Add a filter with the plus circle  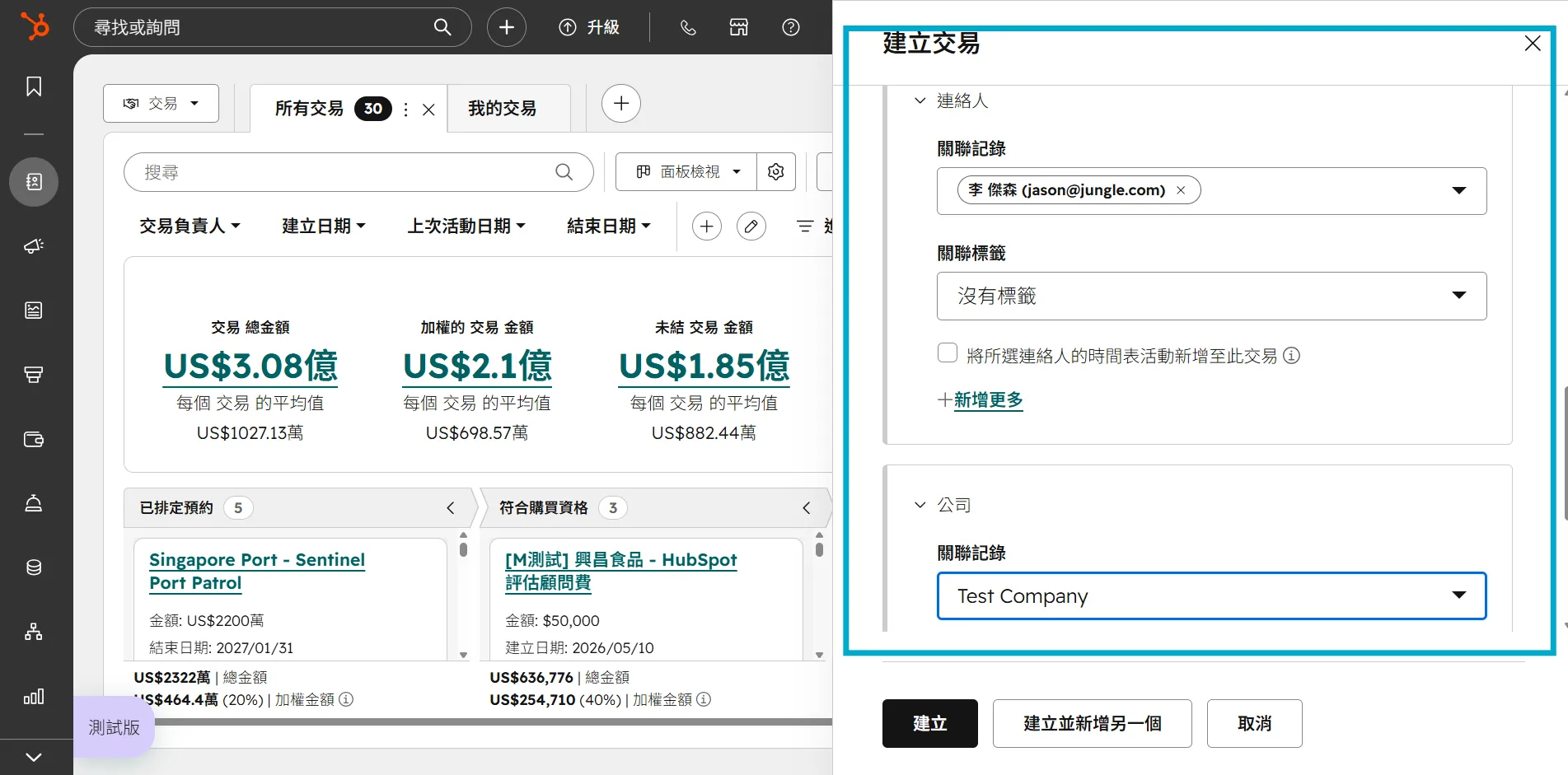click(x=707, y=226)
